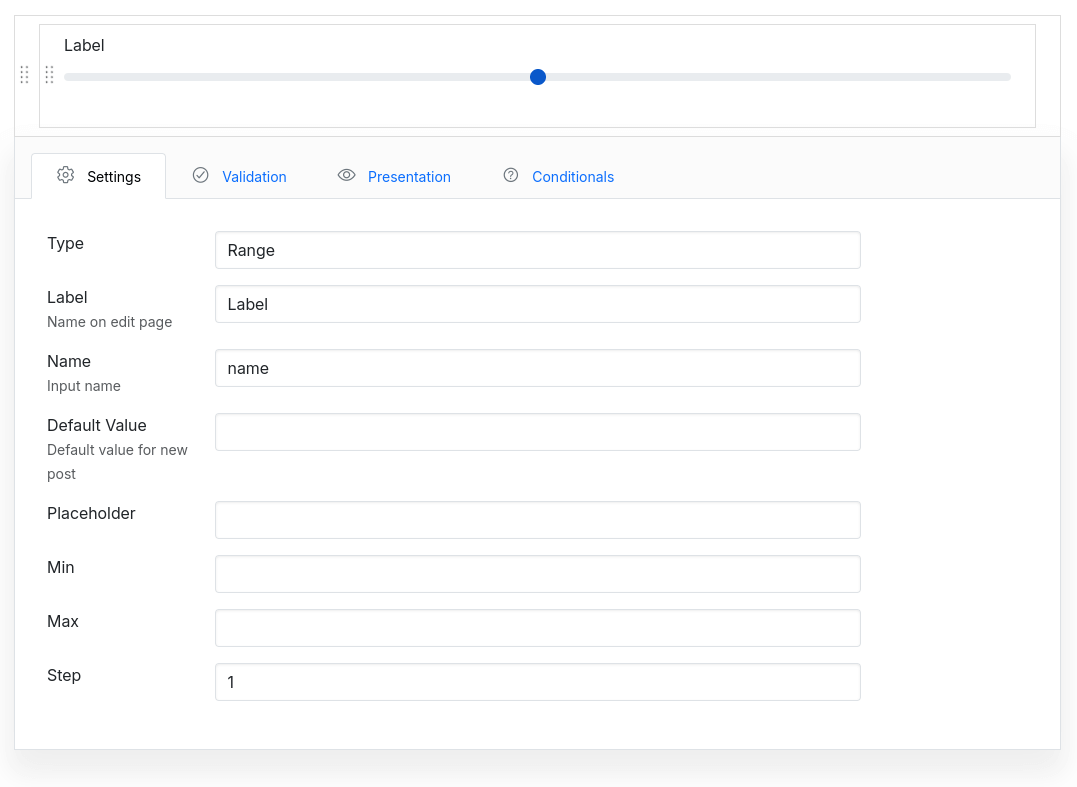Click the inner drag handle next to the slider
Viewport: 1077px width, 787px height.
click(49, 75)
